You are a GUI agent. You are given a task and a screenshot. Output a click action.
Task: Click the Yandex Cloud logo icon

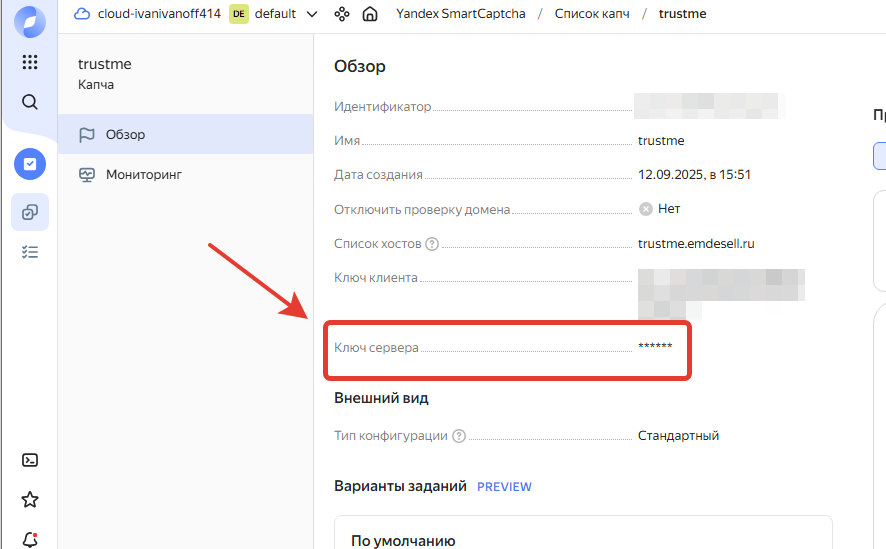[30, 21]
